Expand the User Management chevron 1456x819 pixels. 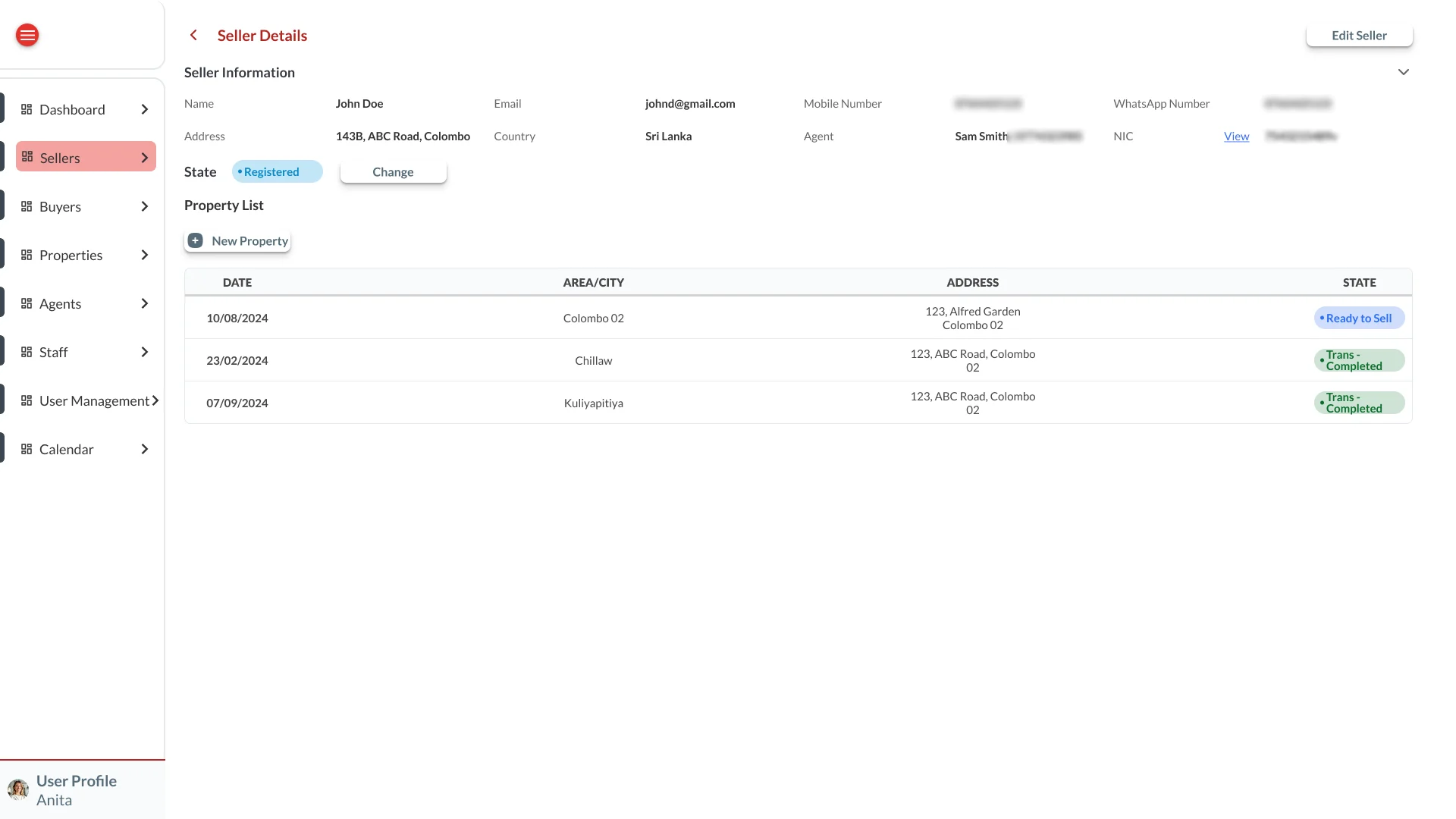click(x=155, y=400)
